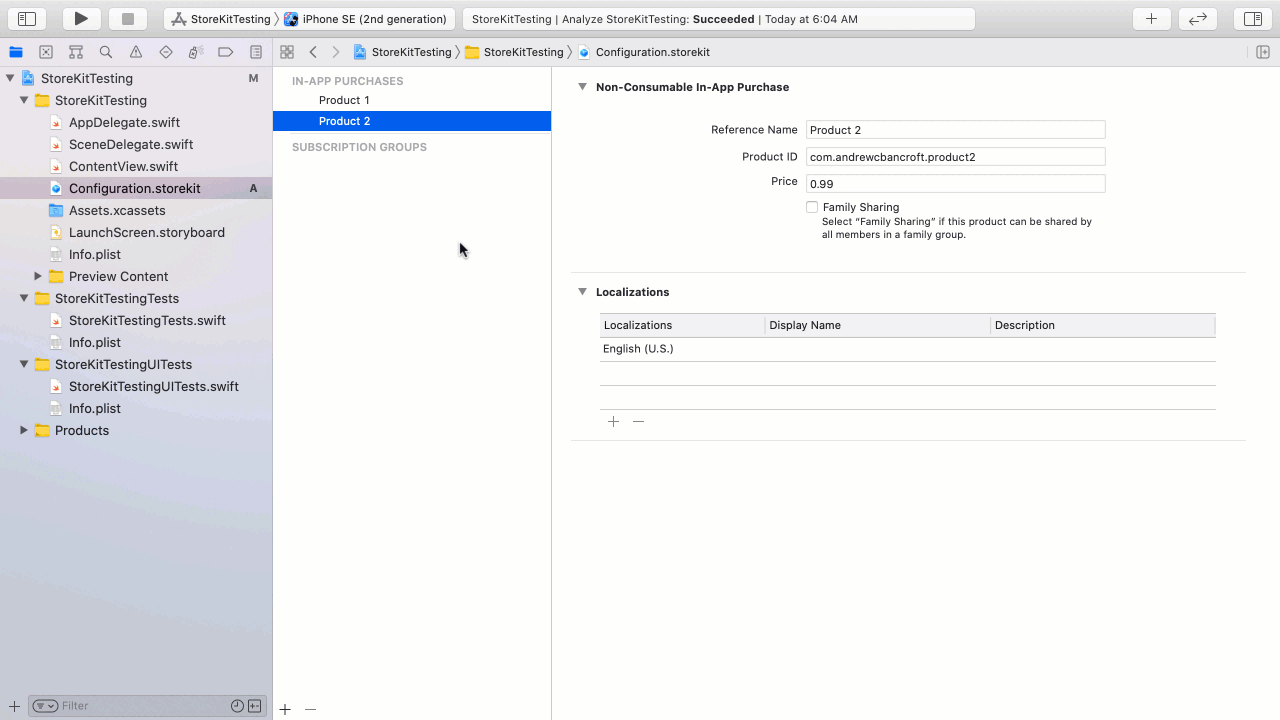Open the Debug navigator

point(194,51)
